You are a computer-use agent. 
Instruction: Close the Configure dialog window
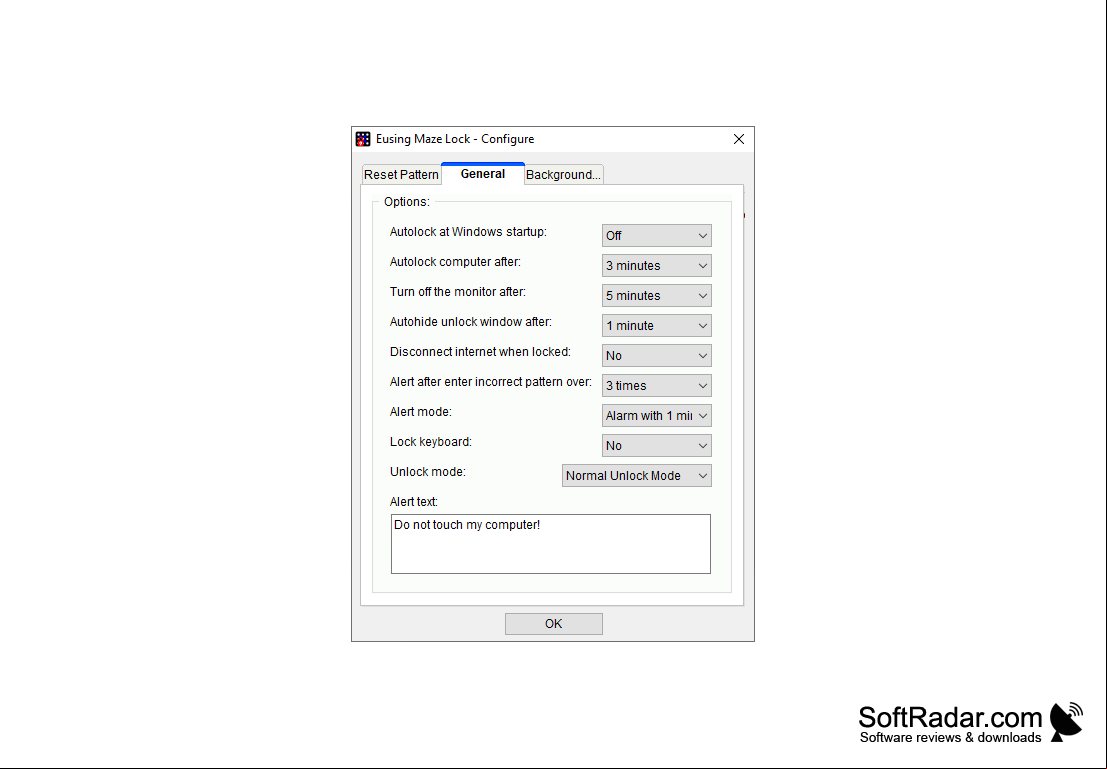pyautogui.click(x=738, y=139)
